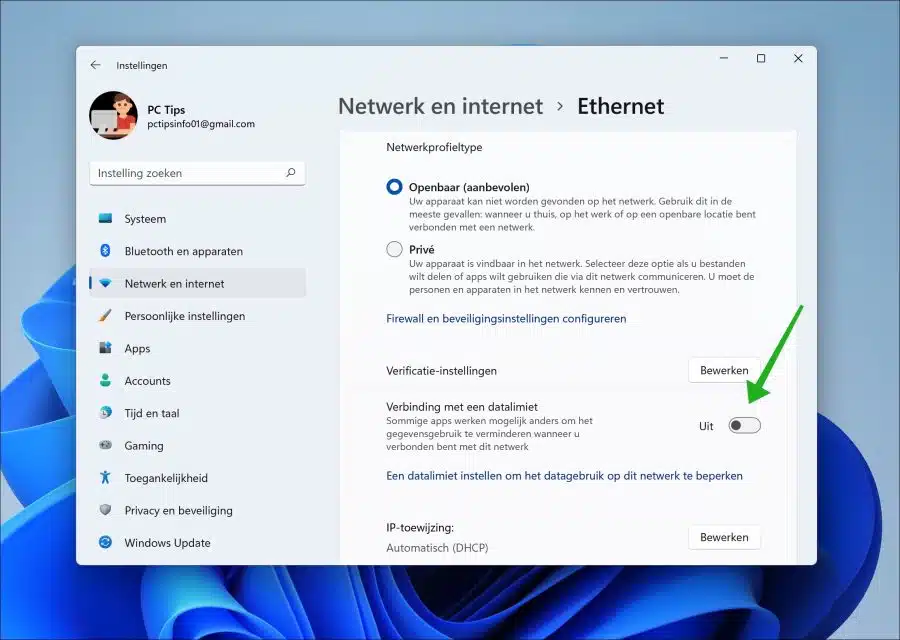The width and height of the screenshot is (900, 640).
Task: Click the Windows Update sync icon
Action: [105, 542]
